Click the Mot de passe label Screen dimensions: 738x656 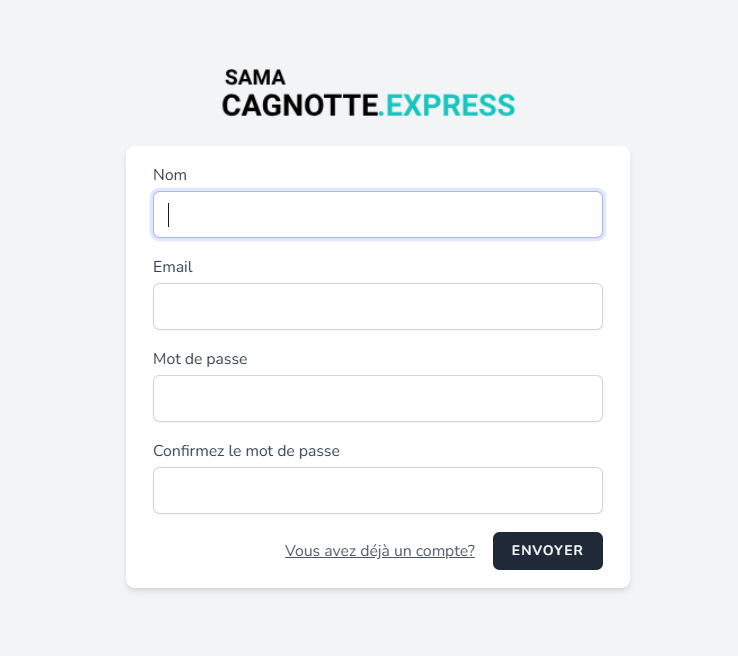[x=200, y=359]
